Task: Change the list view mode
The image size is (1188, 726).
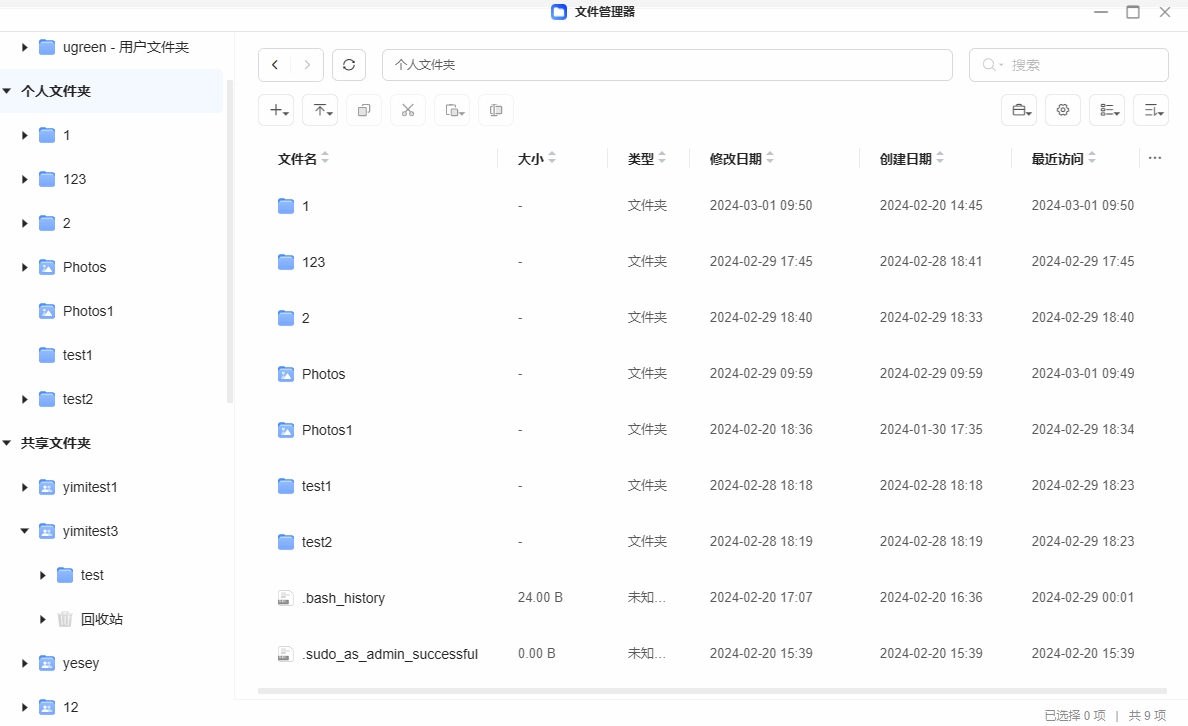Action: click(x=1107, y=111)
